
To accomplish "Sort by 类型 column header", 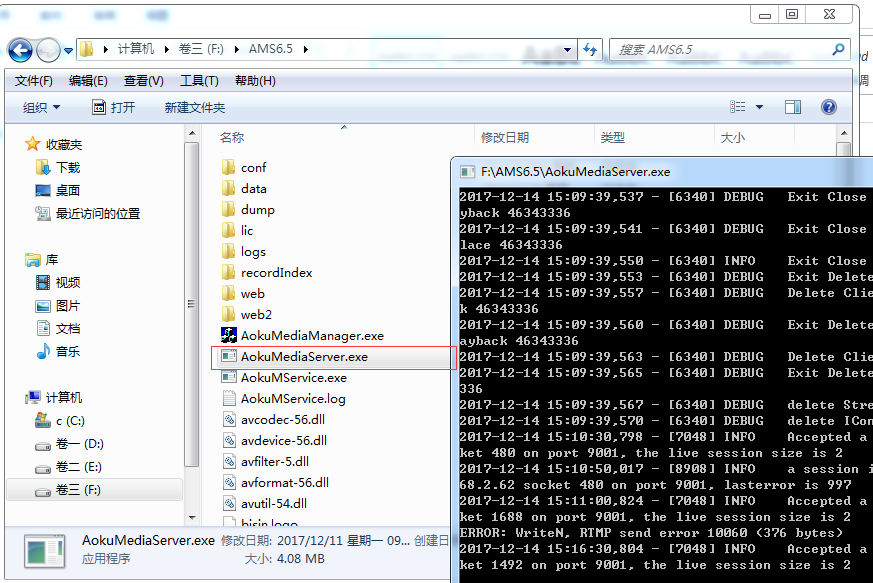I will [x=612, y=138].
